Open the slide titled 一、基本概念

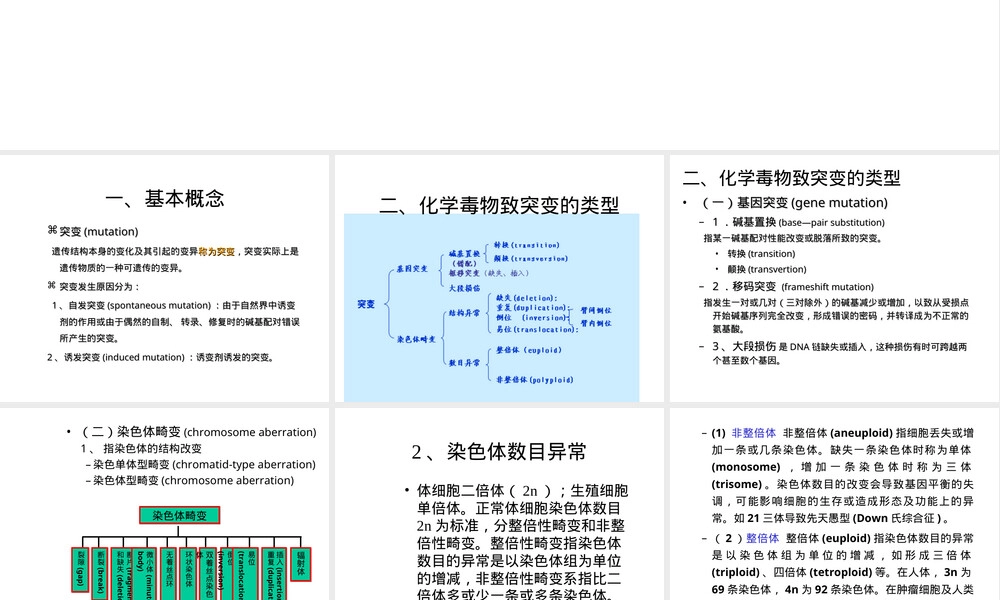165,278
